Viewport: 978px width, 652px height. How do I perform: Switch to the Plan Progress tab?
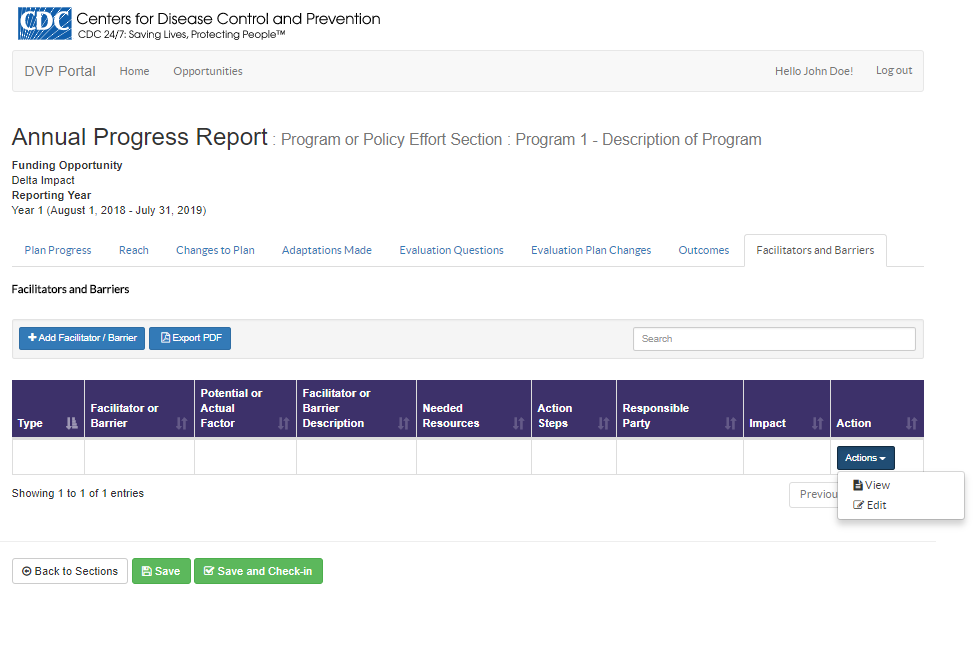click(58, 250)
